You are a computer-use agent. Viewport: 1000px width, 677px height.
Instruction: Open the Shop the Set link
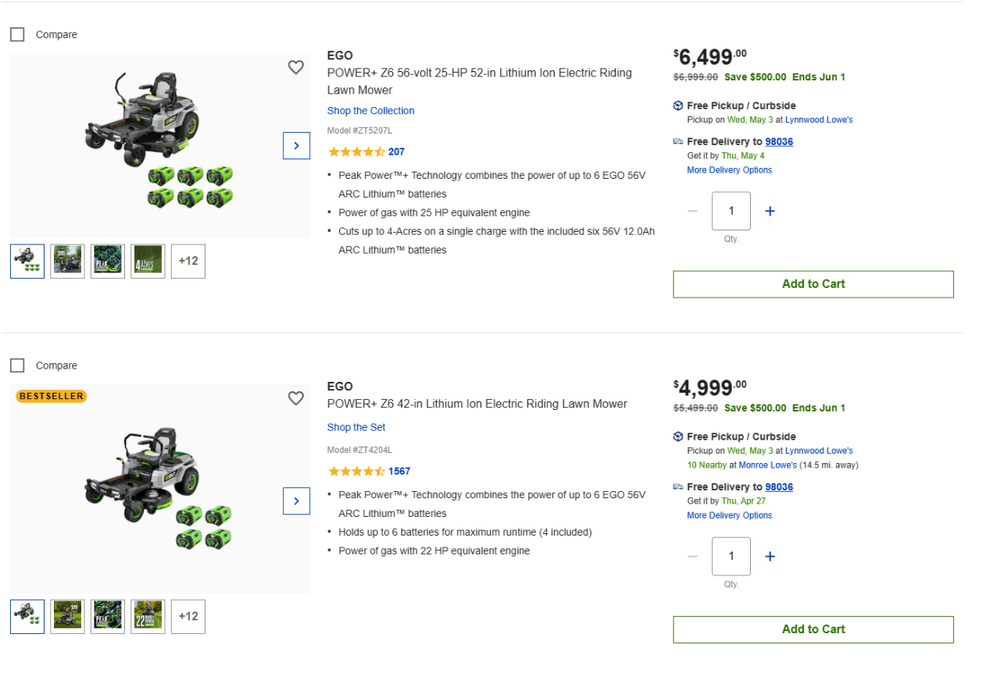[356, 427]
